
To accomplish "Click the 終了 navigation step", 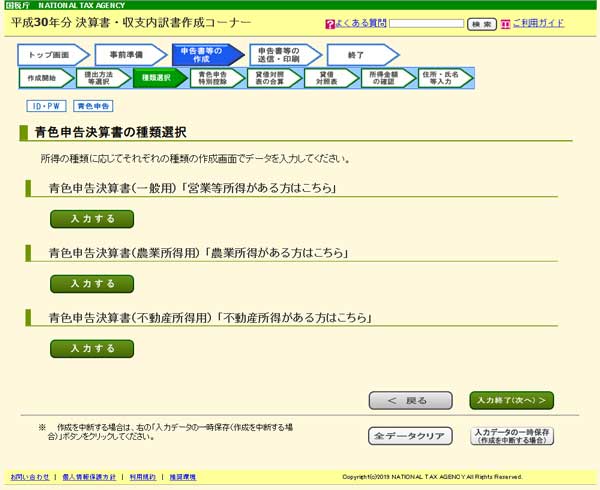I will click(356, 55).
